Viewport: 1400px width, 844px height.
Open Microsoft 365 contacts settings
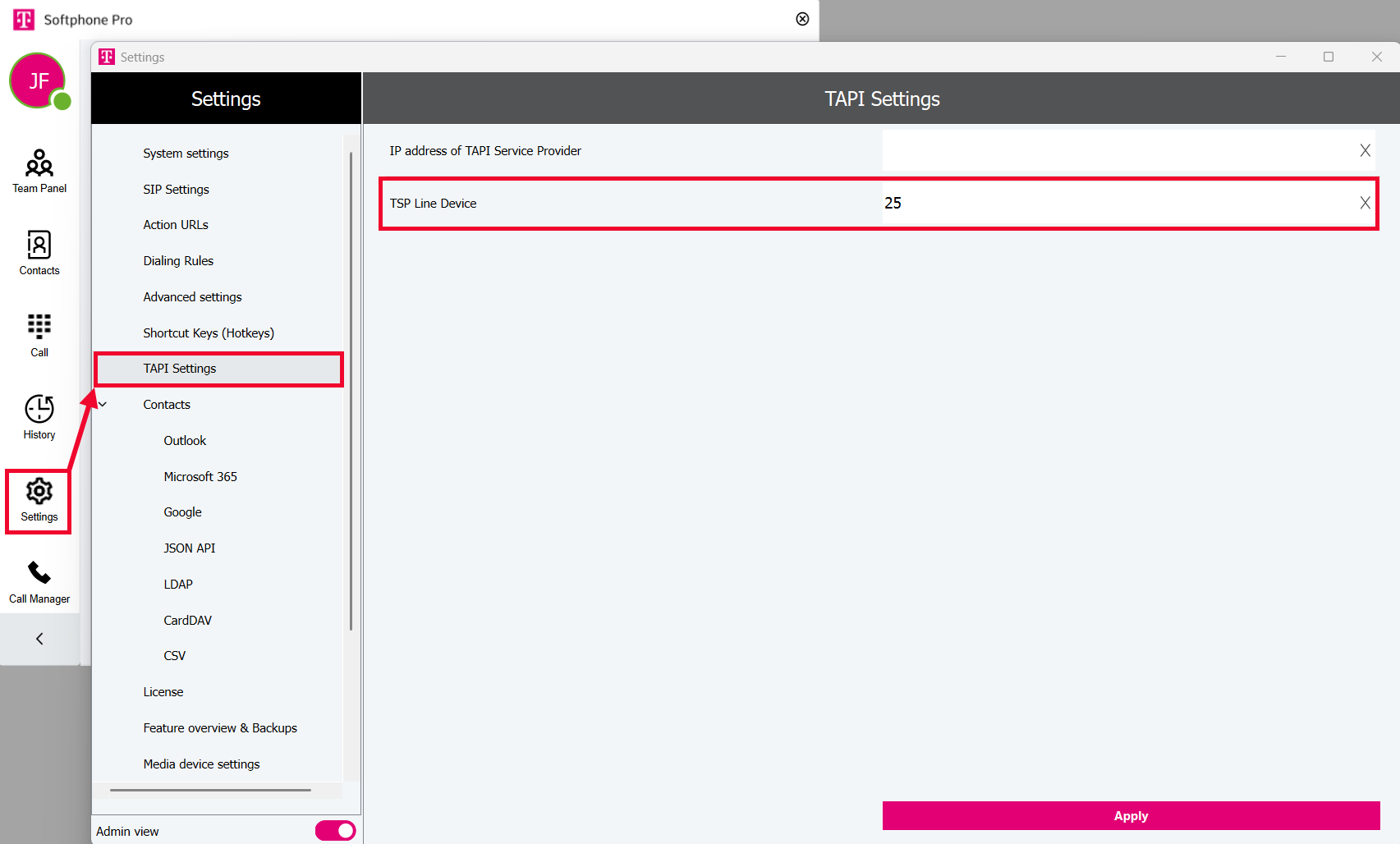pyautogui.click(x=200, y=477)
